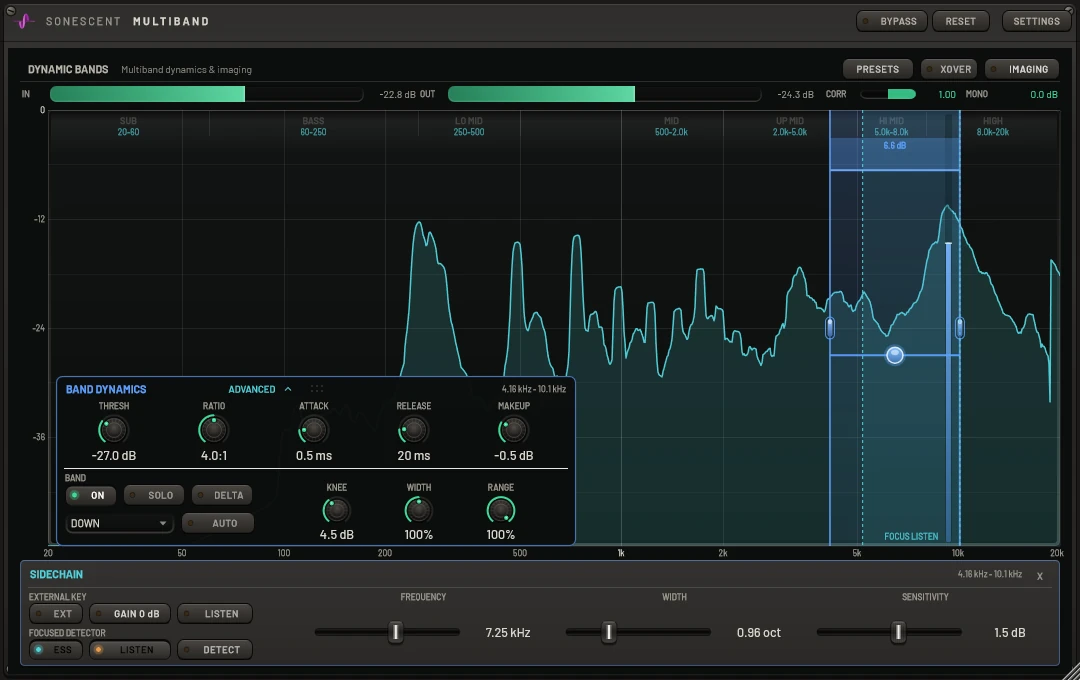Close the SIDECHAIN panel with X
This screenshot has height=680, width=1080.
pos(1039,576)
